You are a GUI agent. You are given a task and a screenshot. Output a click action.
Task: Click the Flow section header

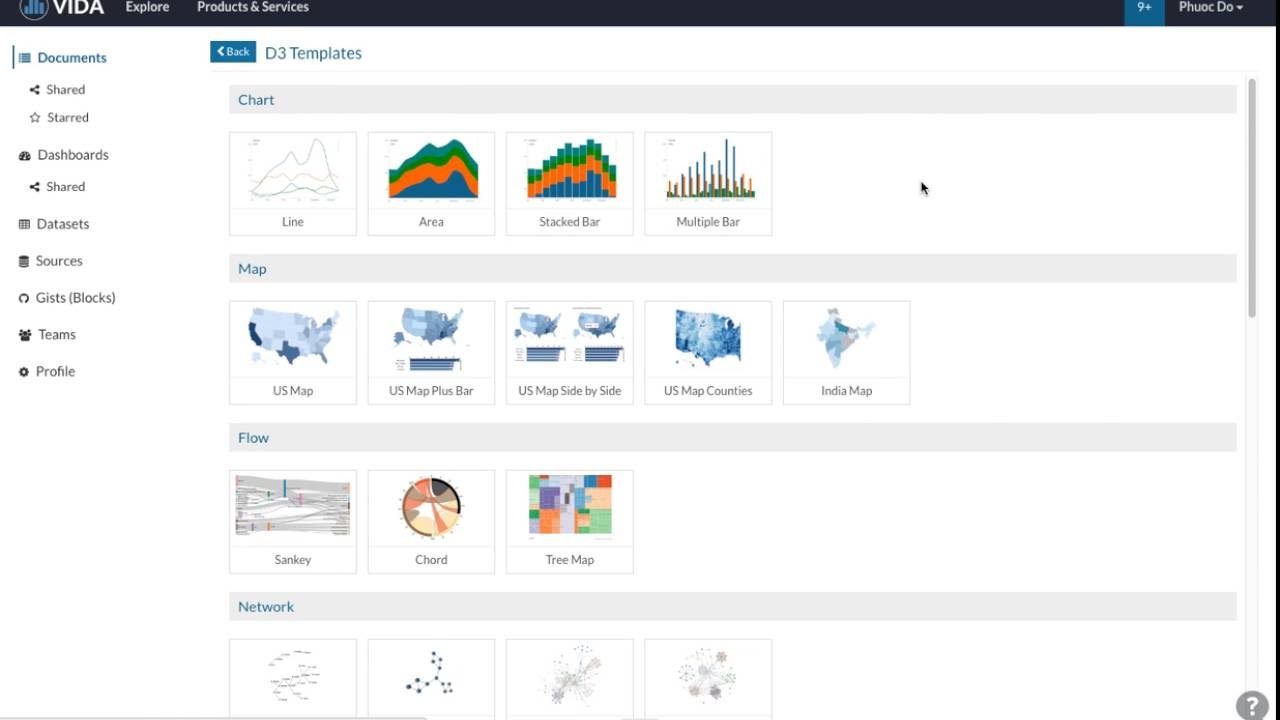(x=733, y=438)
